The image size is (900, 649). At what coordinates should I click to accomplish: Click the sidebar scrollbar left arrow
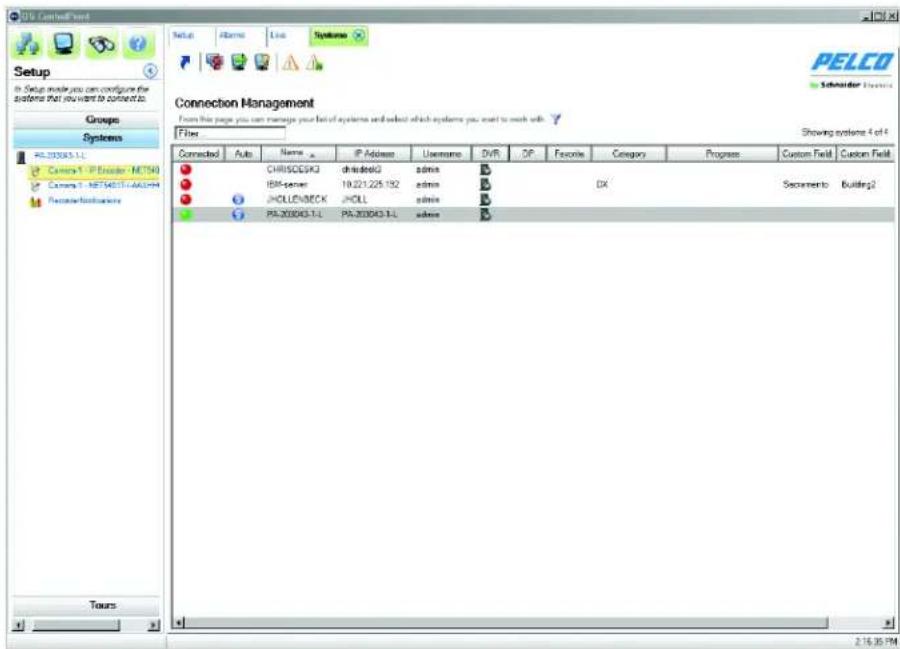pos(18,625)
